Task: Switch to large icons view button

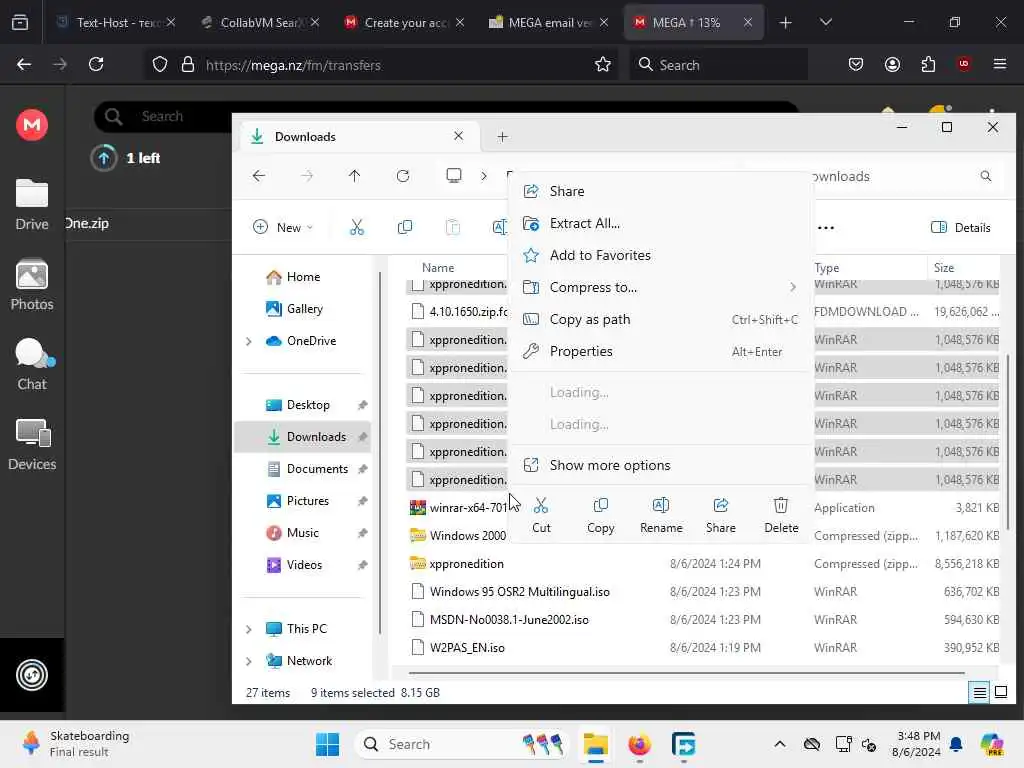Action: pos(1000,692)
